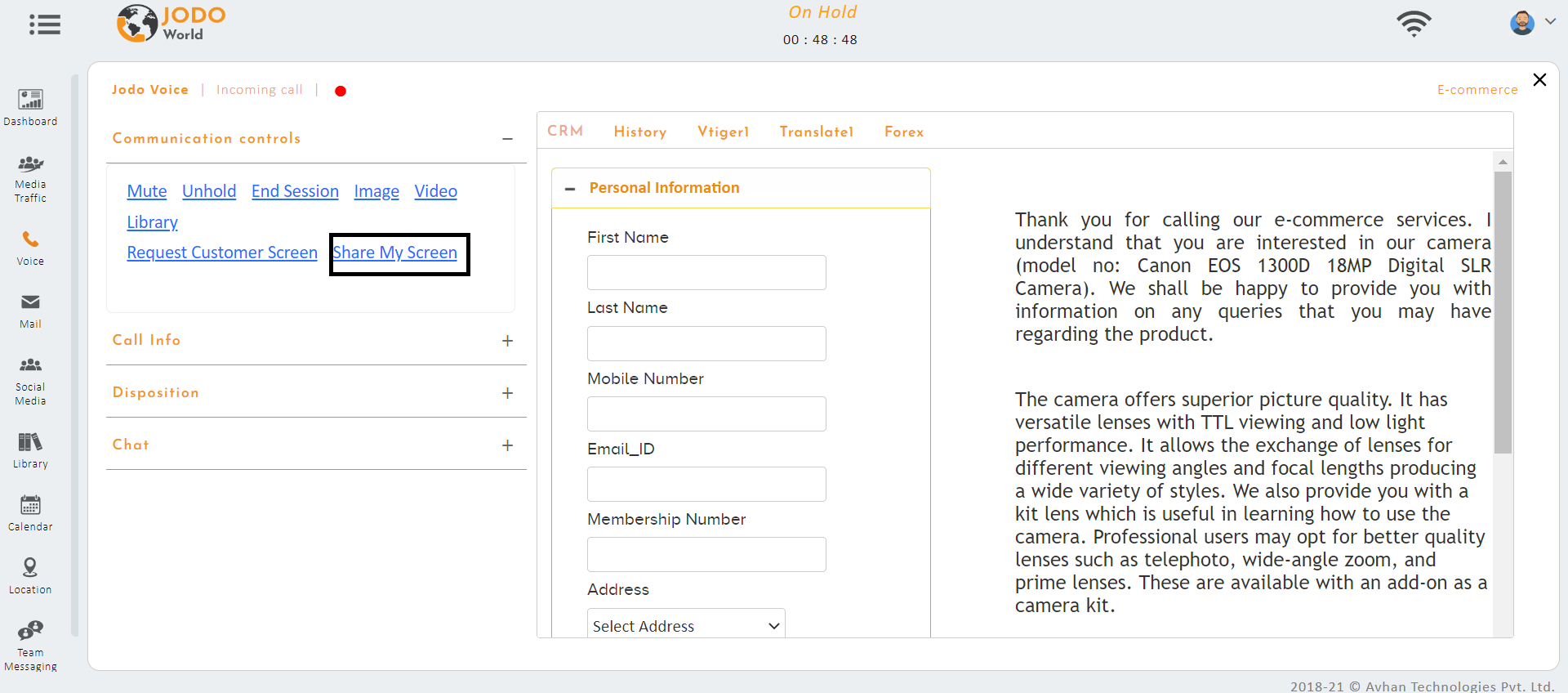Click the Image link

[x=376, y=191]
